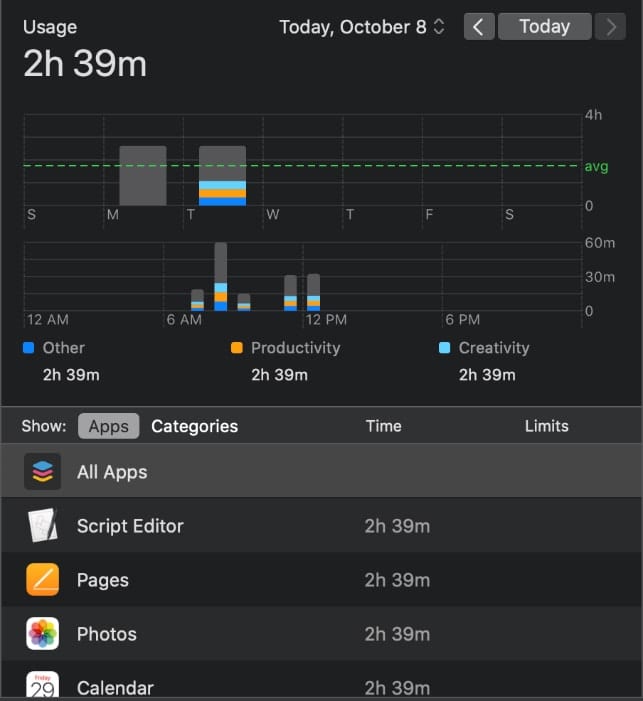Viewport: 643px width, 701px height.
Task: Select Monday's gray bar in weekly chart
Action: [142, 176]
